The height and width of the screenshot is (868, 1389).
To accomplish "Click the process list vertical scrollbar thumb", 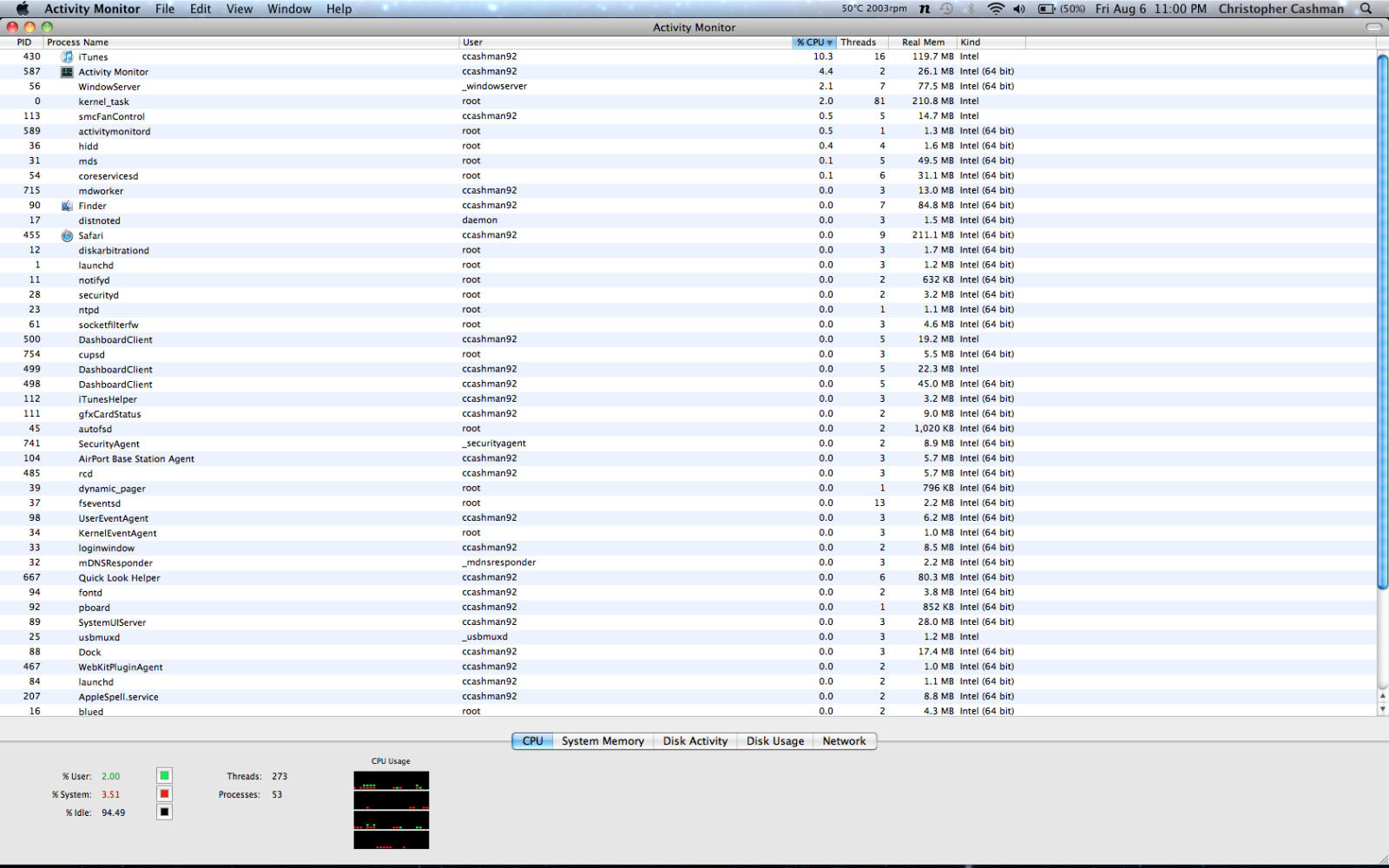I will [x=1382, y=321].
